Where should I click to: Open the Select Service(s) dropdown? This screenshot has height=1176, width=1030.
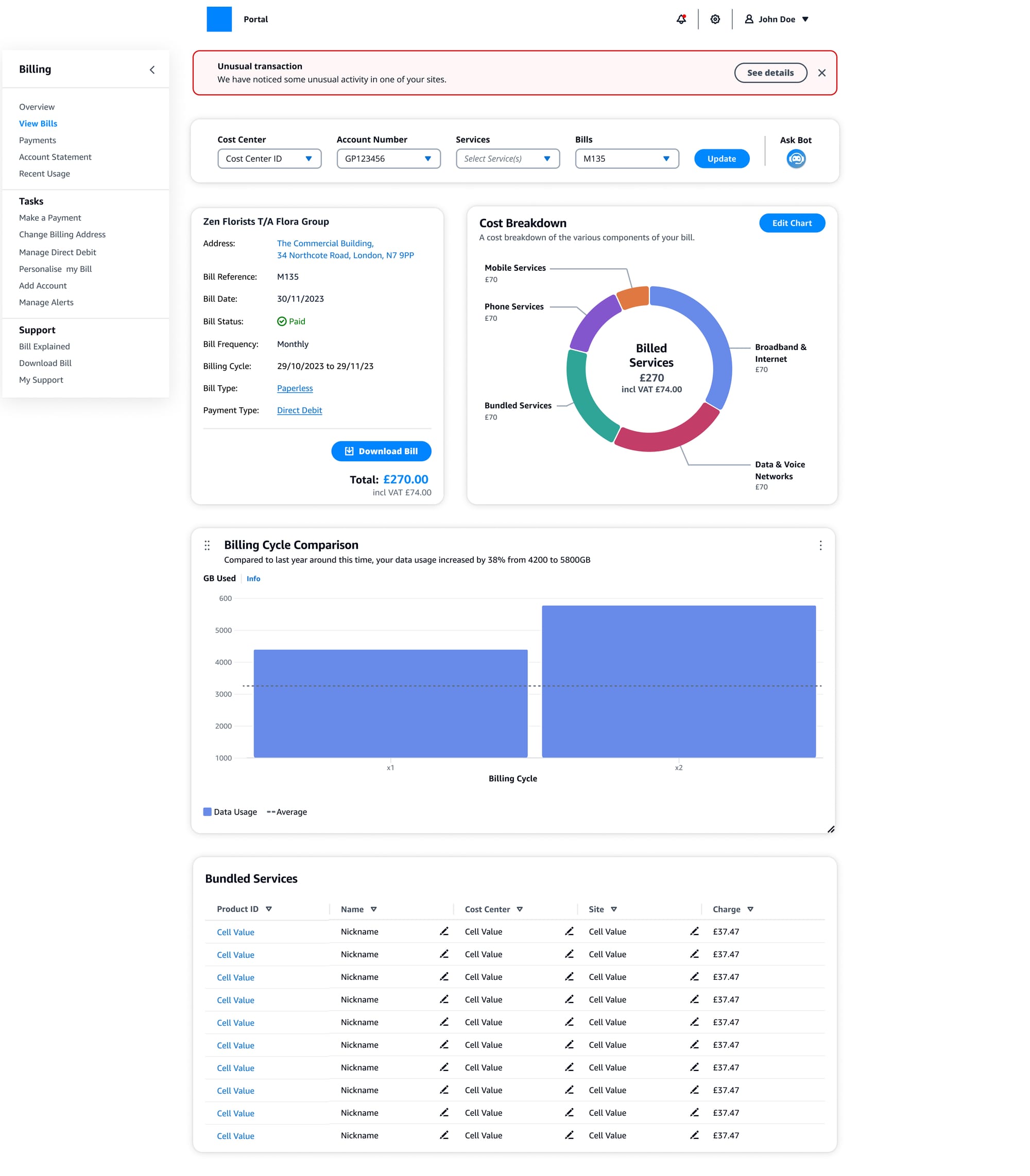point(507,159)
